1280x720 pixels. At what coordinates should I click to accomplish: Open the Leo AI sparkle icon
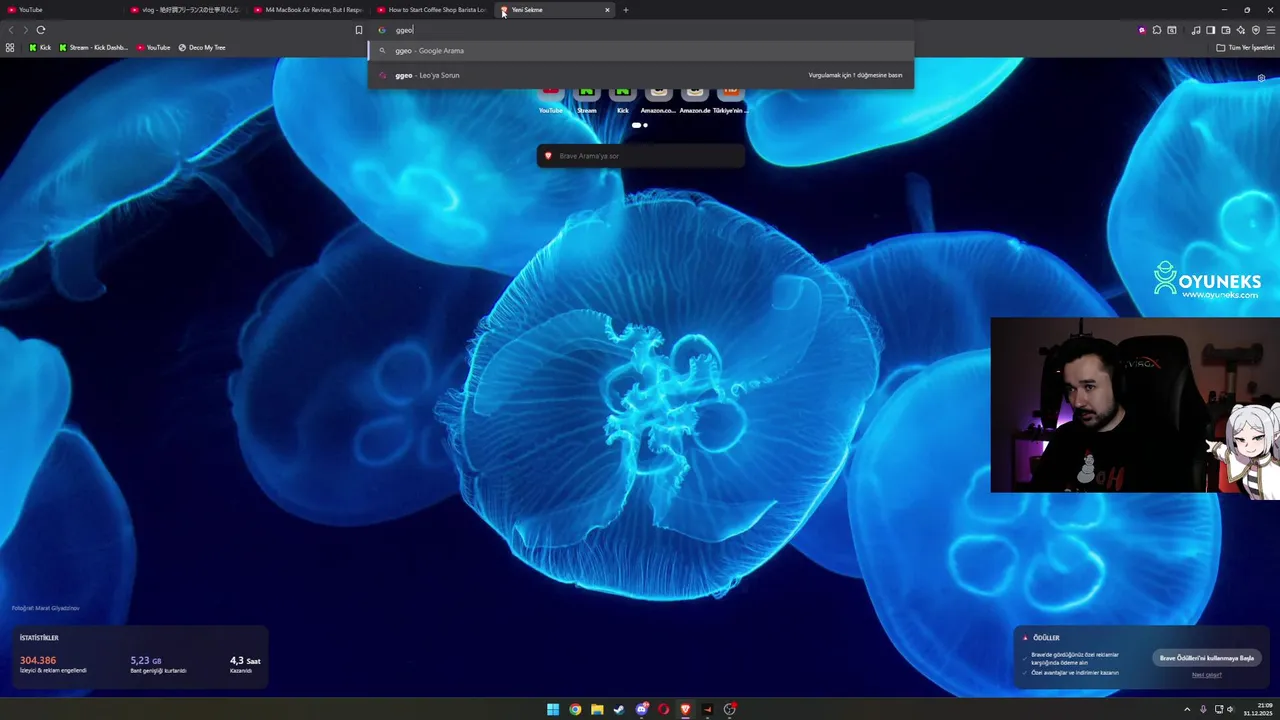point(1240,30)
